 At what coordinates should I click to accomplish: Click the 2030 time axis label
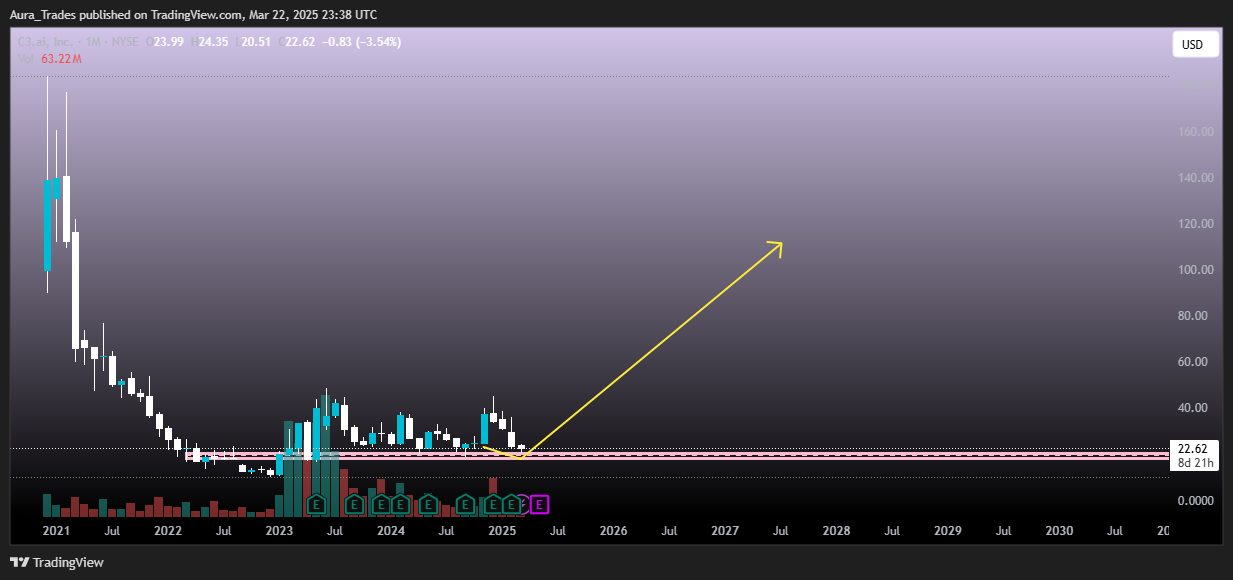click(x=1059, y=531)
